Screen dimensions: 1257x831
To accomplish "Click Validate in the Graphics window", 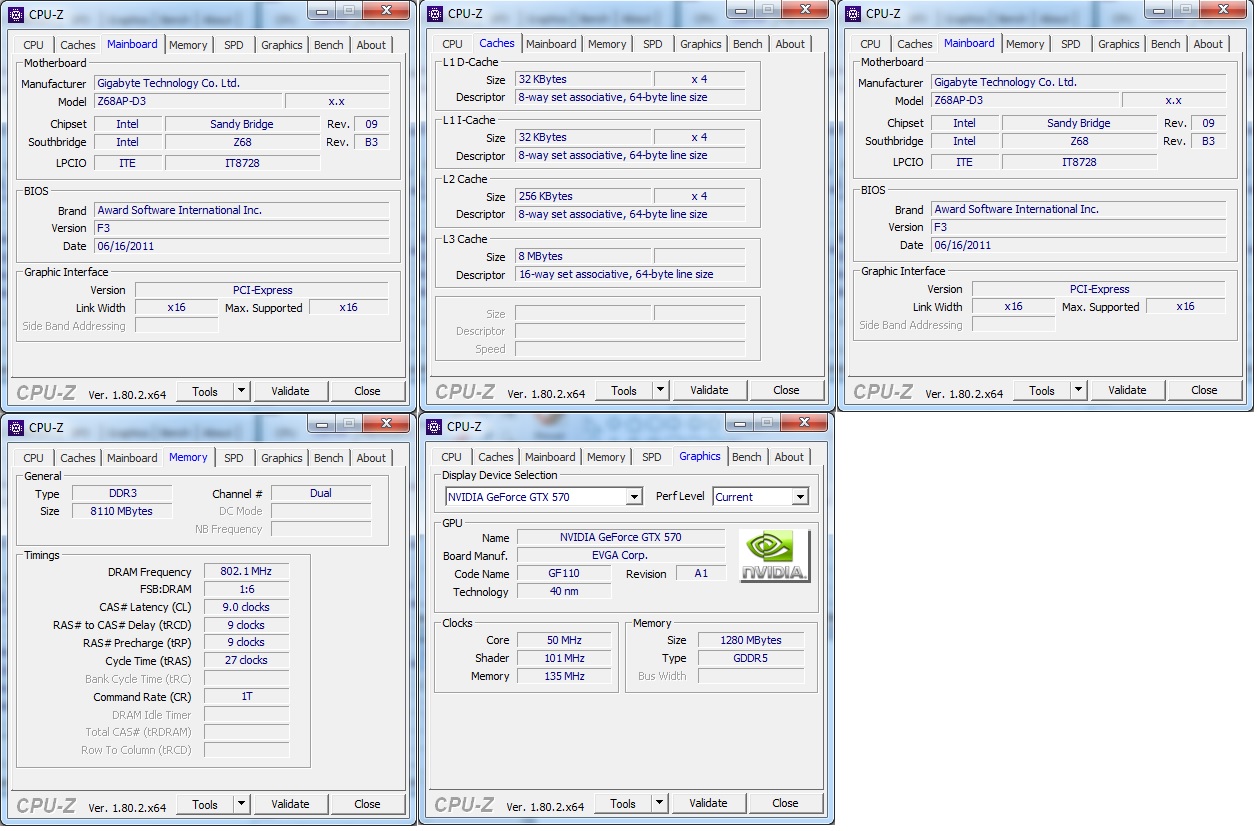I will 708,803.
